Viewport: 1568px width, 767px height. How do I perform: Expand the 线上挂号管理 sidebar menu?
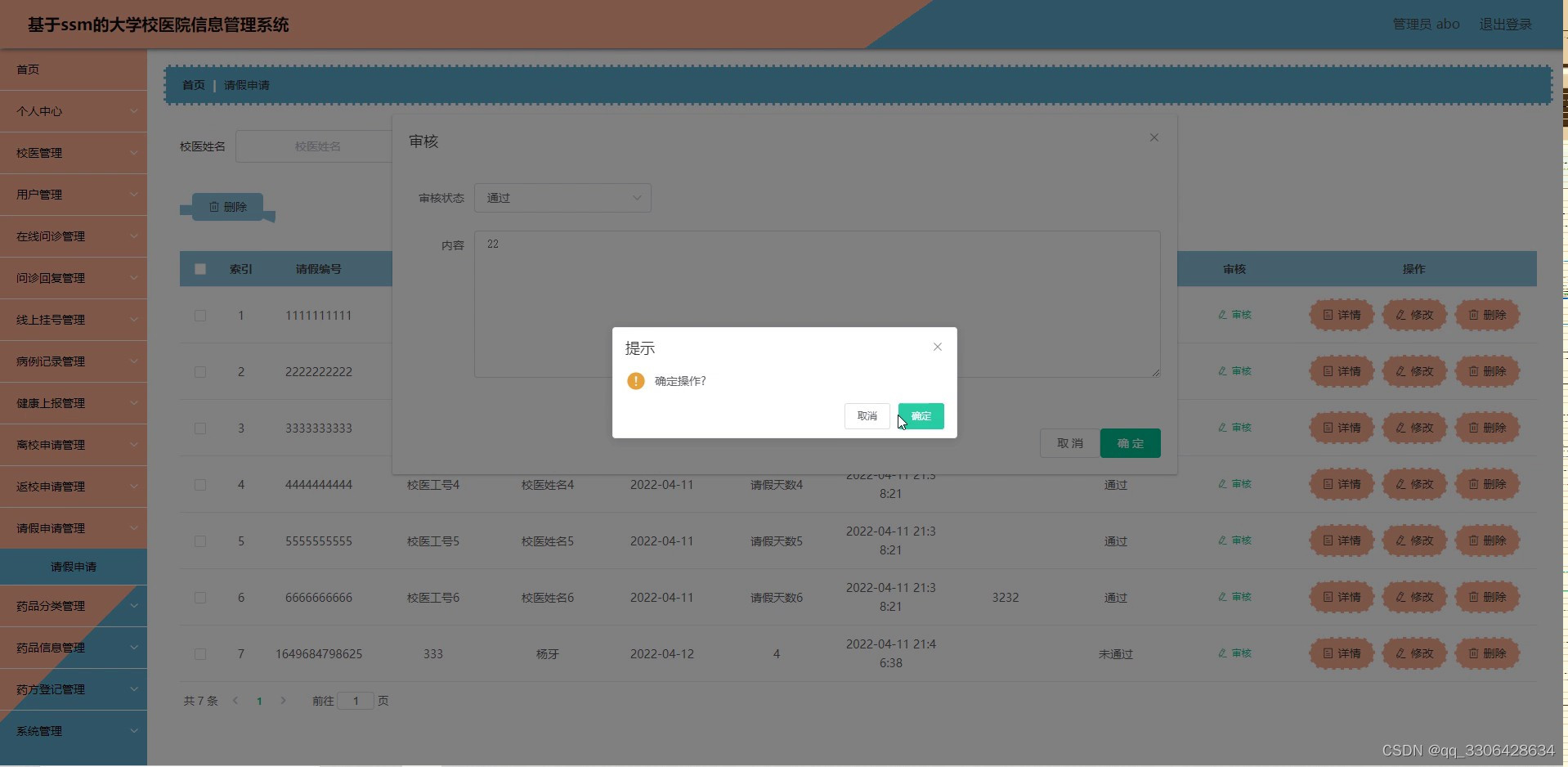[x=74, y=320]
